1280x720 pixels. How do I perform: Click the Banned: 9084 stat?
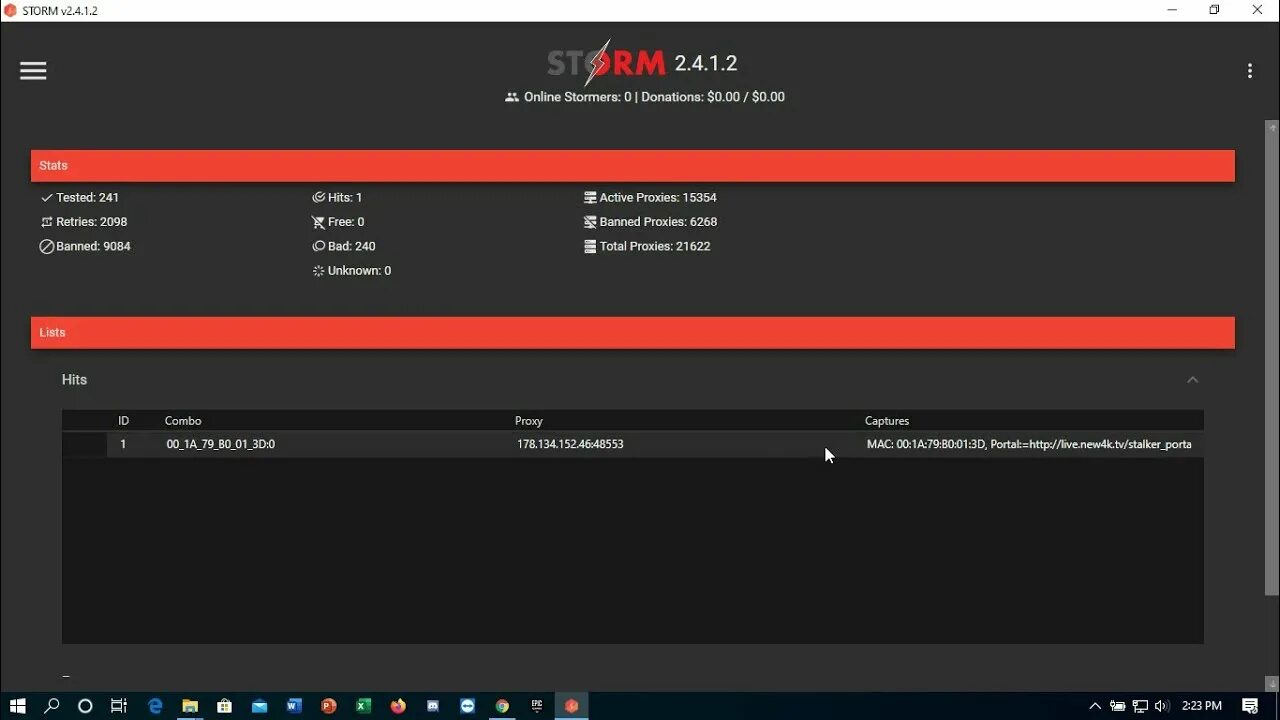[85, 246]
